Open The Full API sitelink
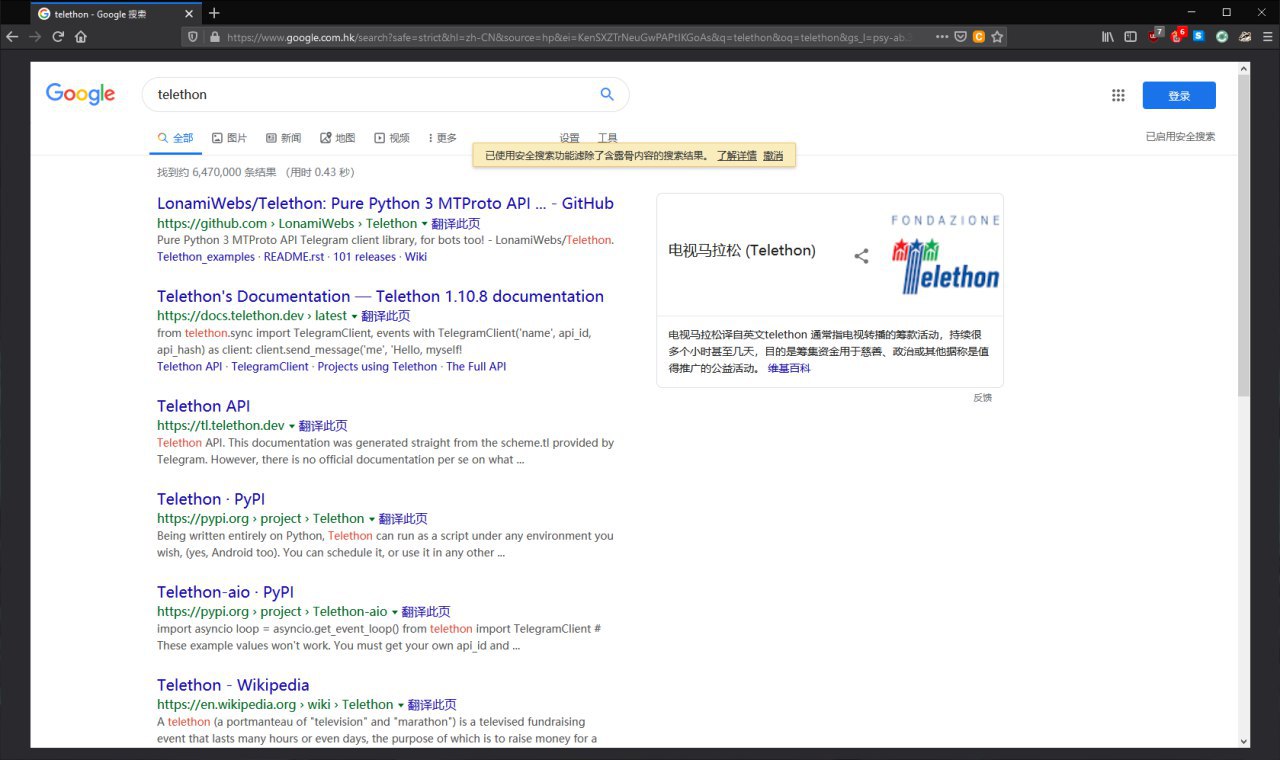 (x=476, y=367)
